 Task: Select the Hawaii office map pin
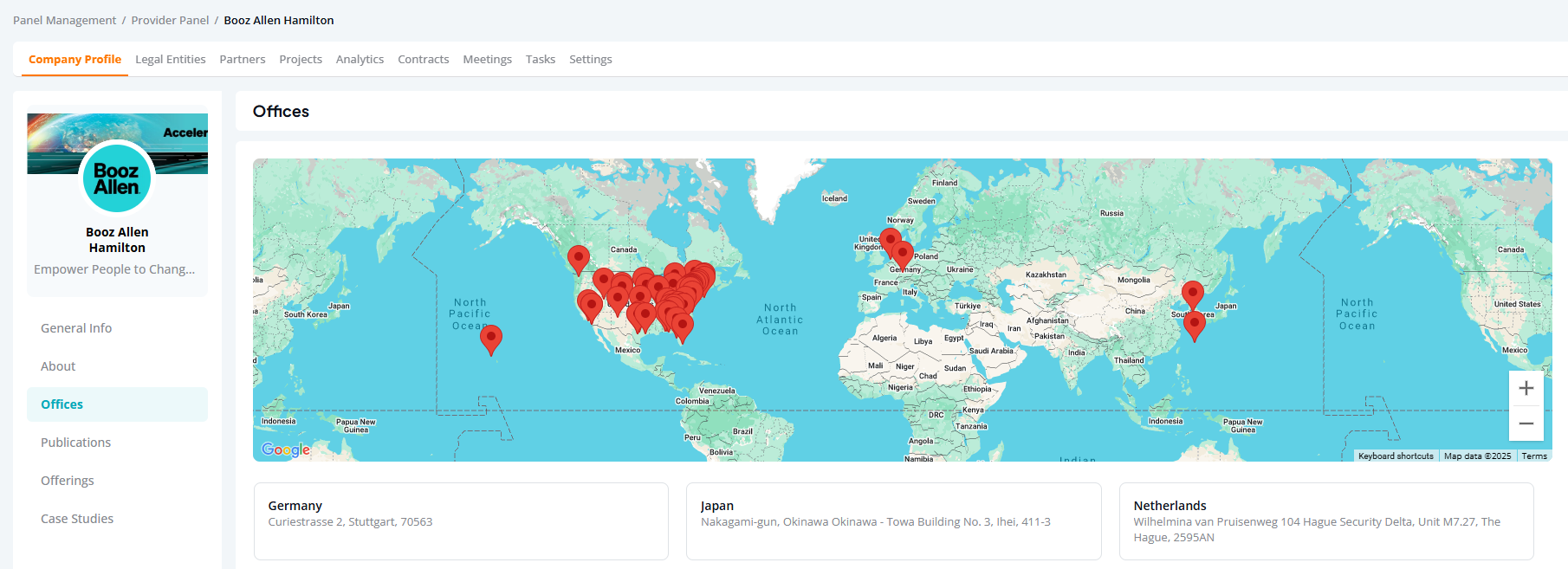[x=491, y=339]
